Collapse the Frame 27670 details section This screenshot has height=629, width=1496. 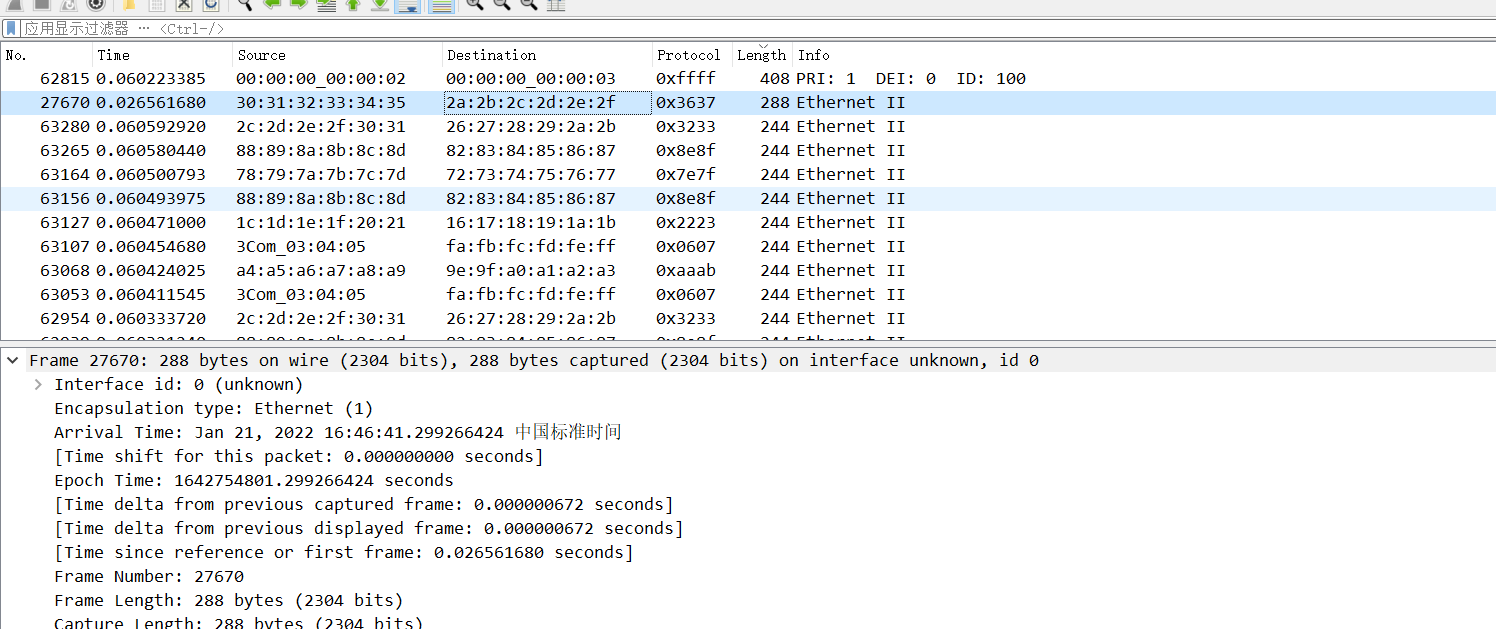(10, 360)
